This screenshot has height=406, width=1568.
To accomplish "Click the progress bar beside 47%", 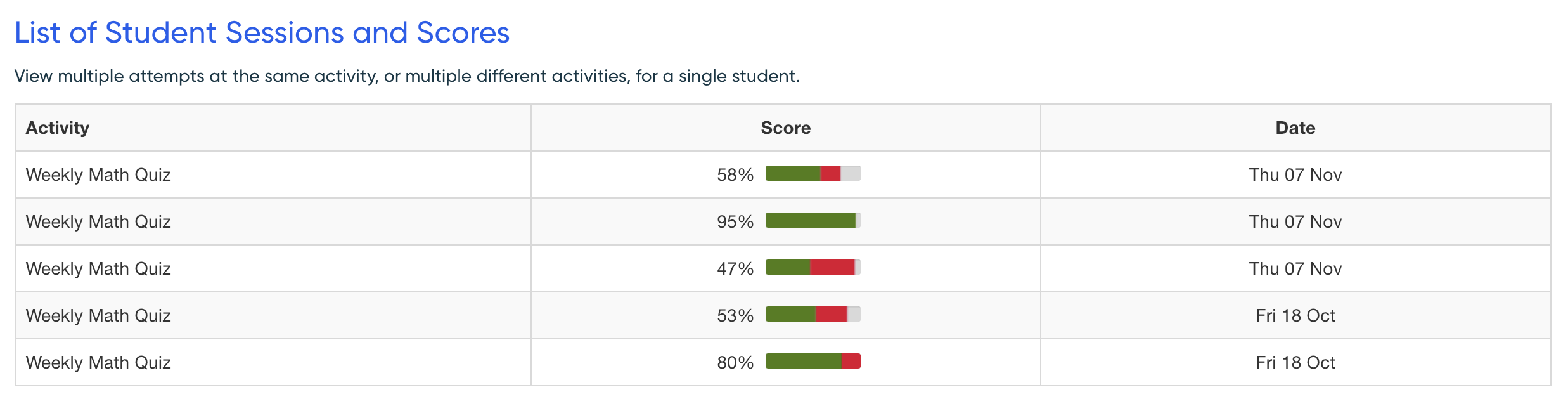I will pyautogui.click(x=813, y=267).
